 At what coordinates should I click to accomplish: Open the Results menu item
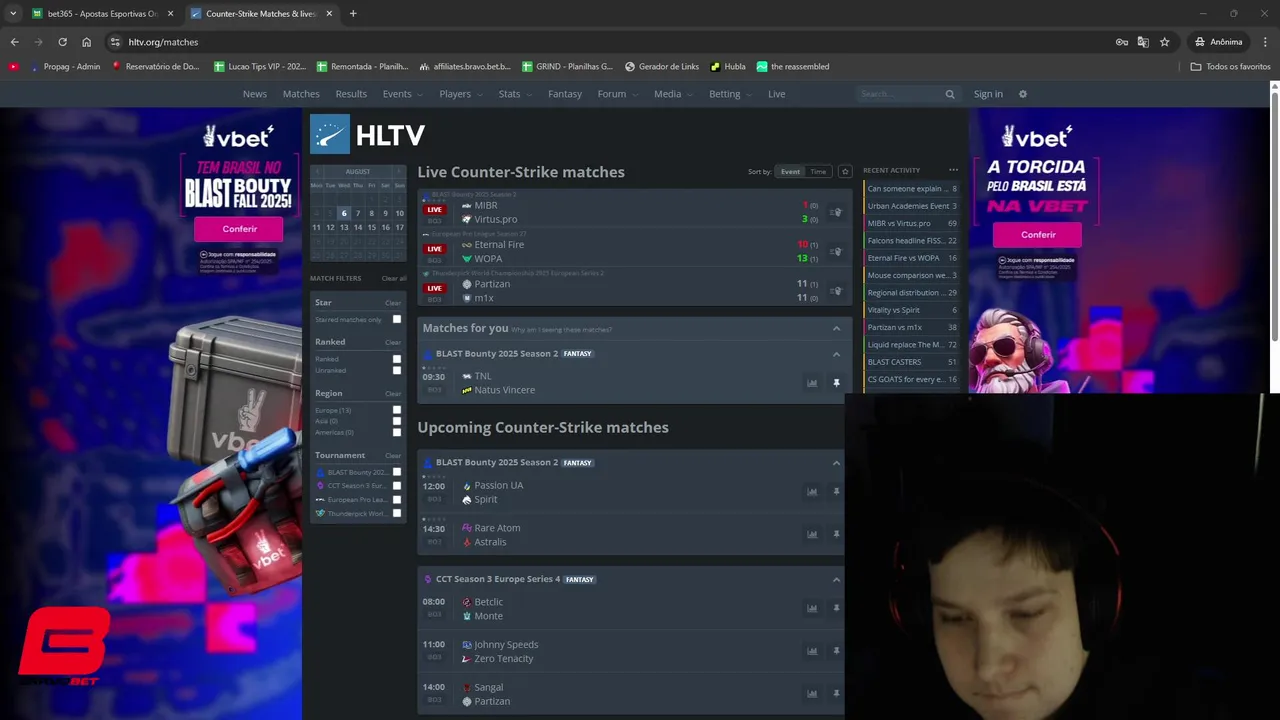(x=351, y=94)
